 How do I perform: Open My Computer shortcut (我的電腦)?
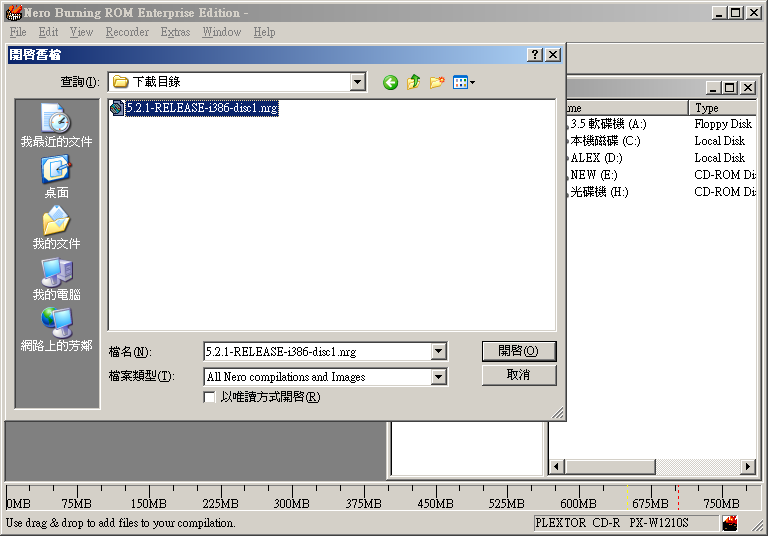[57, 279]
